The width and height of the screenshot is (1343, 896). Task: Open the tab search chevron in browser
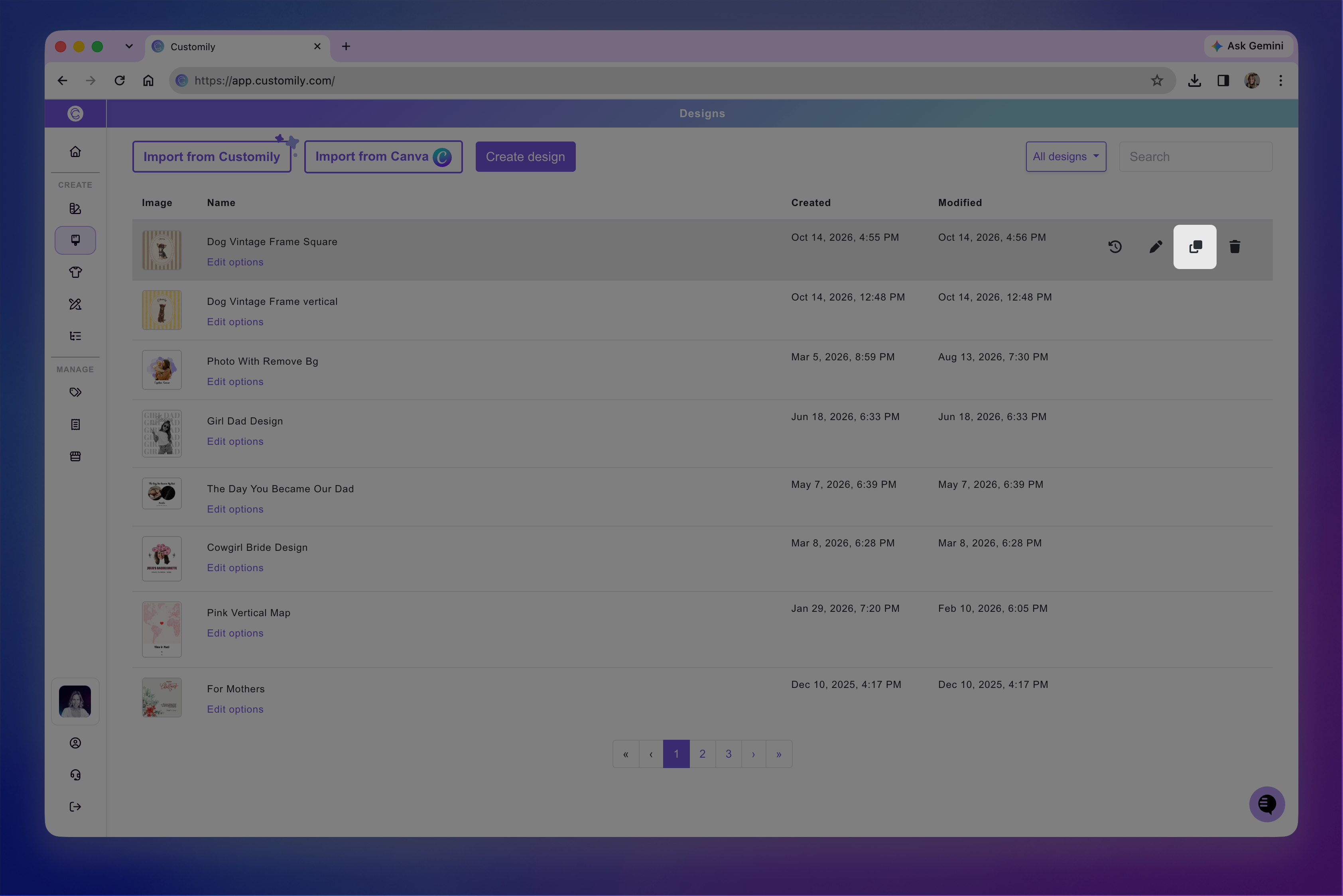coord(129,46)
